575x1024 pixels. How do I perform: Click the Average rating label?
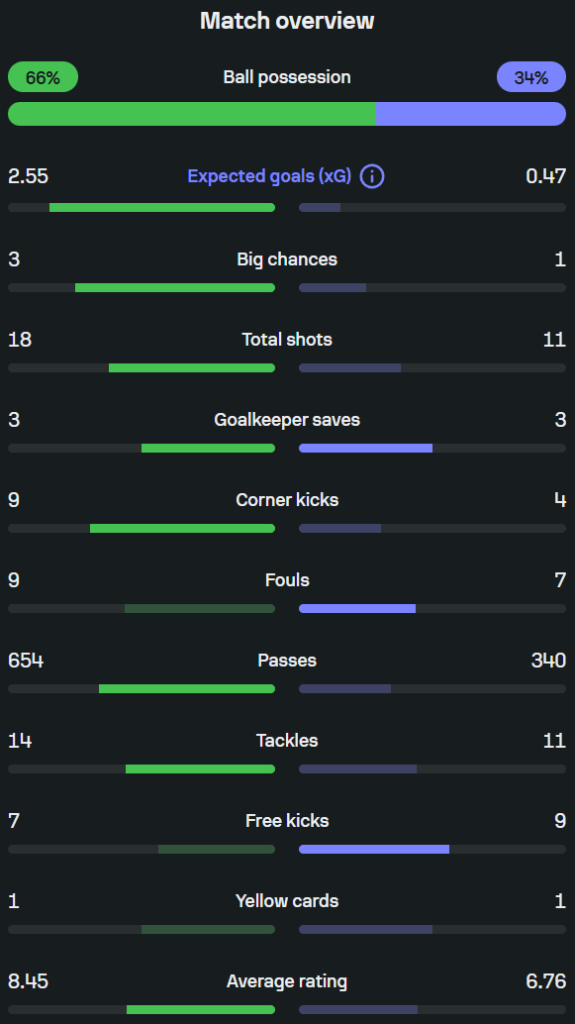click(287, 982)
